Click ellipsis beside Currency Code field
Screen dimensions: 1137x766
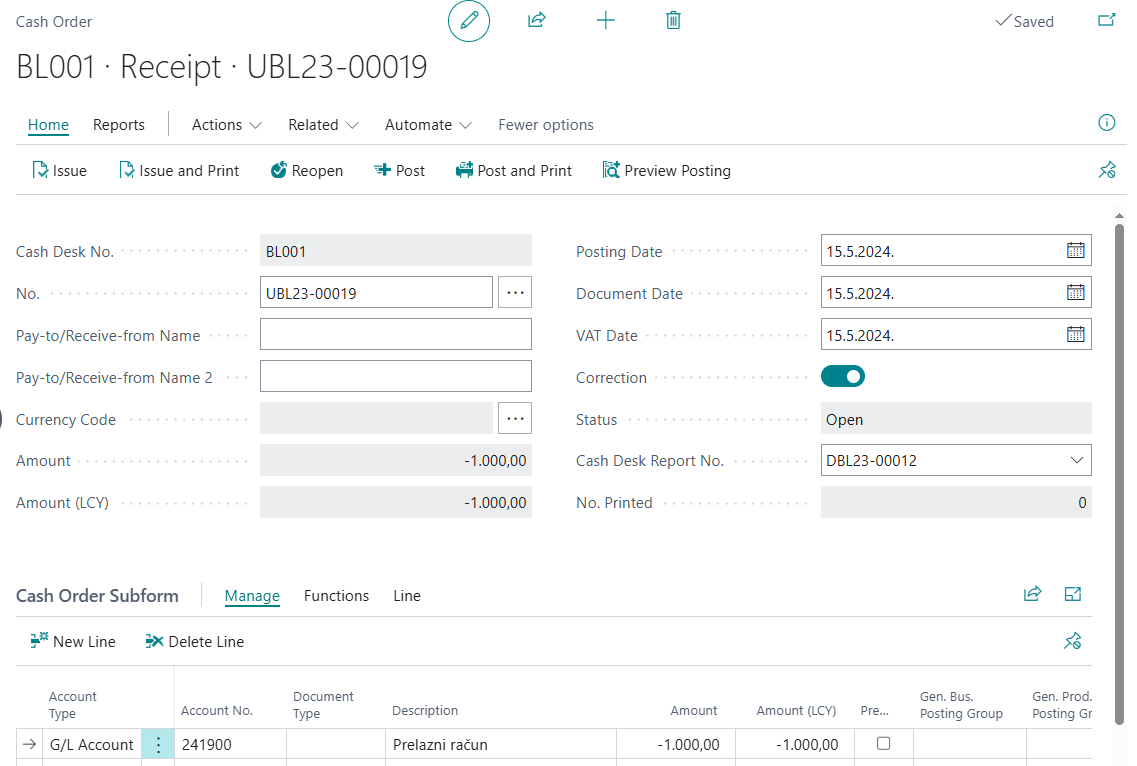pyautogui.click(x=515, y=419)
